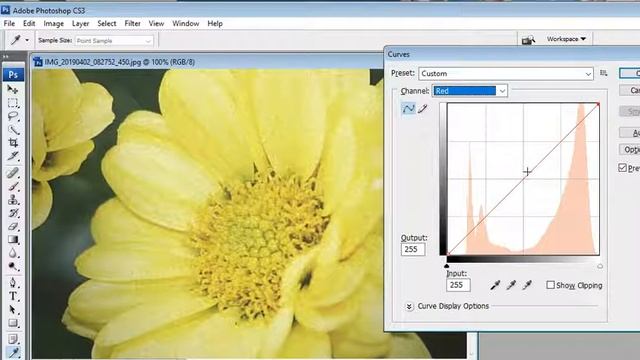
Task: Open the tool preset picker arrow
Action: point(27,40)
